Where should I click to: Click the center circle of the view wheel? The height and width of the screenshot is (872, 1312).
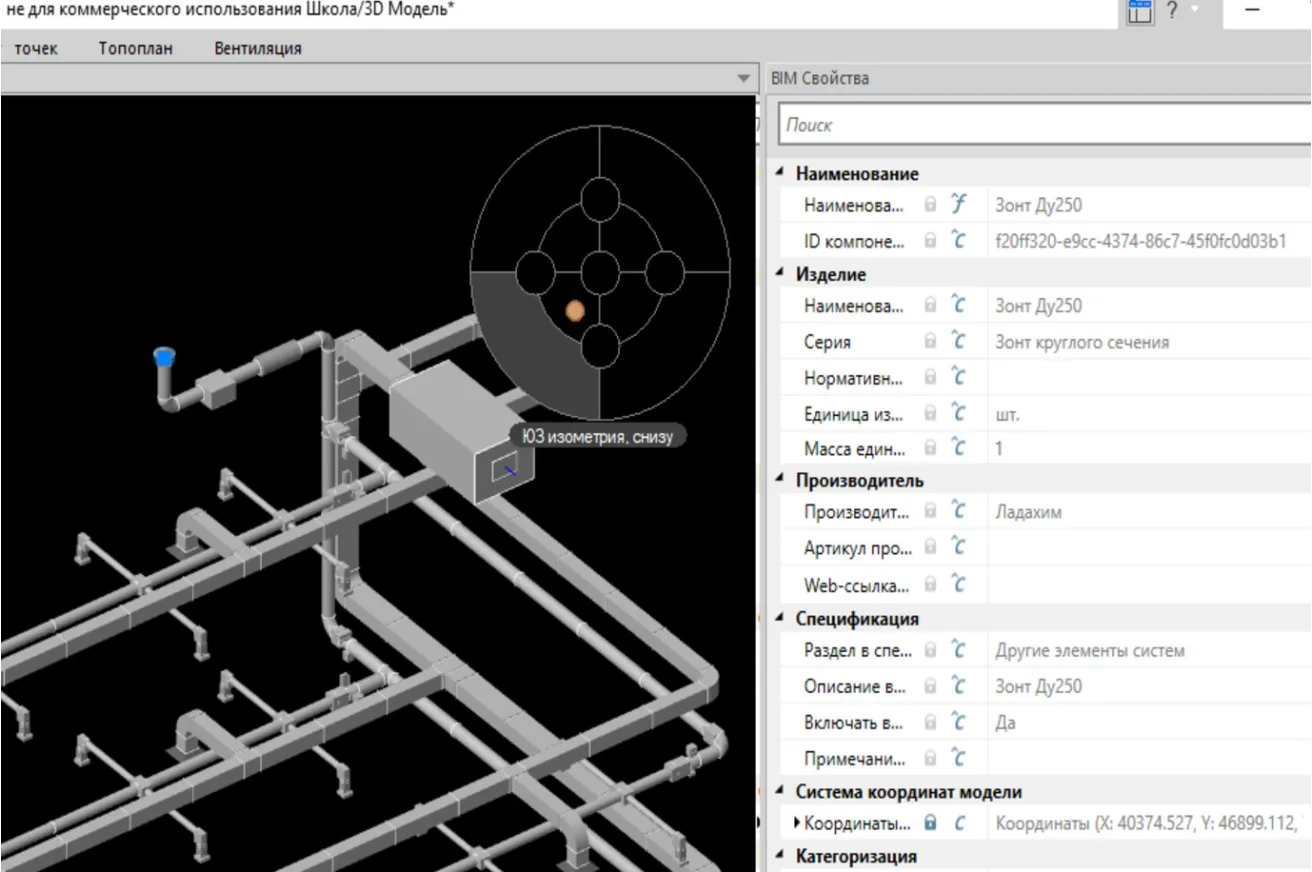tap(600, 272)
